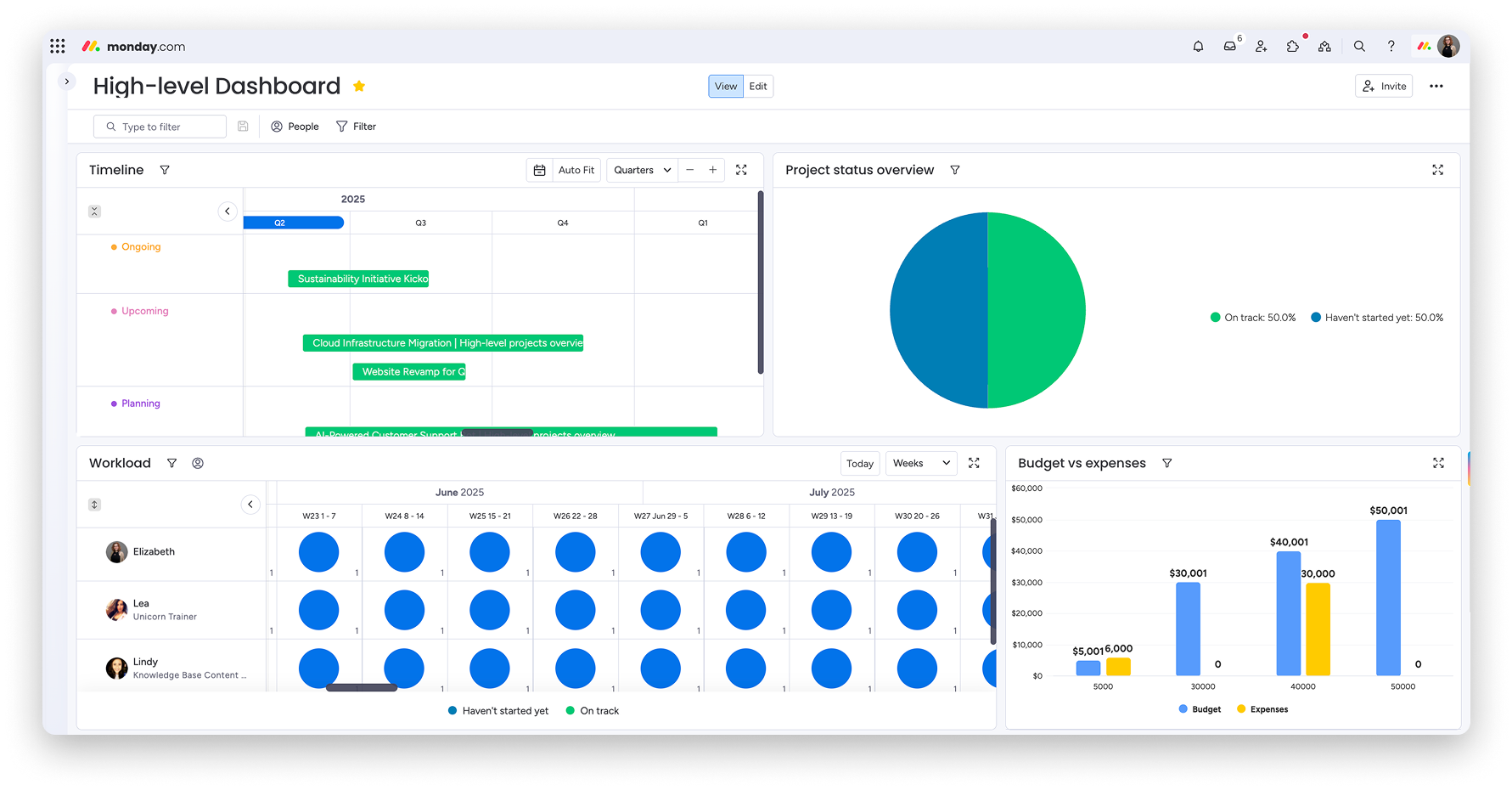Open Website Revamp timeline bar
Image resolution: width=1512 pixels, height=790 pixels.
(x=409, y=372)
